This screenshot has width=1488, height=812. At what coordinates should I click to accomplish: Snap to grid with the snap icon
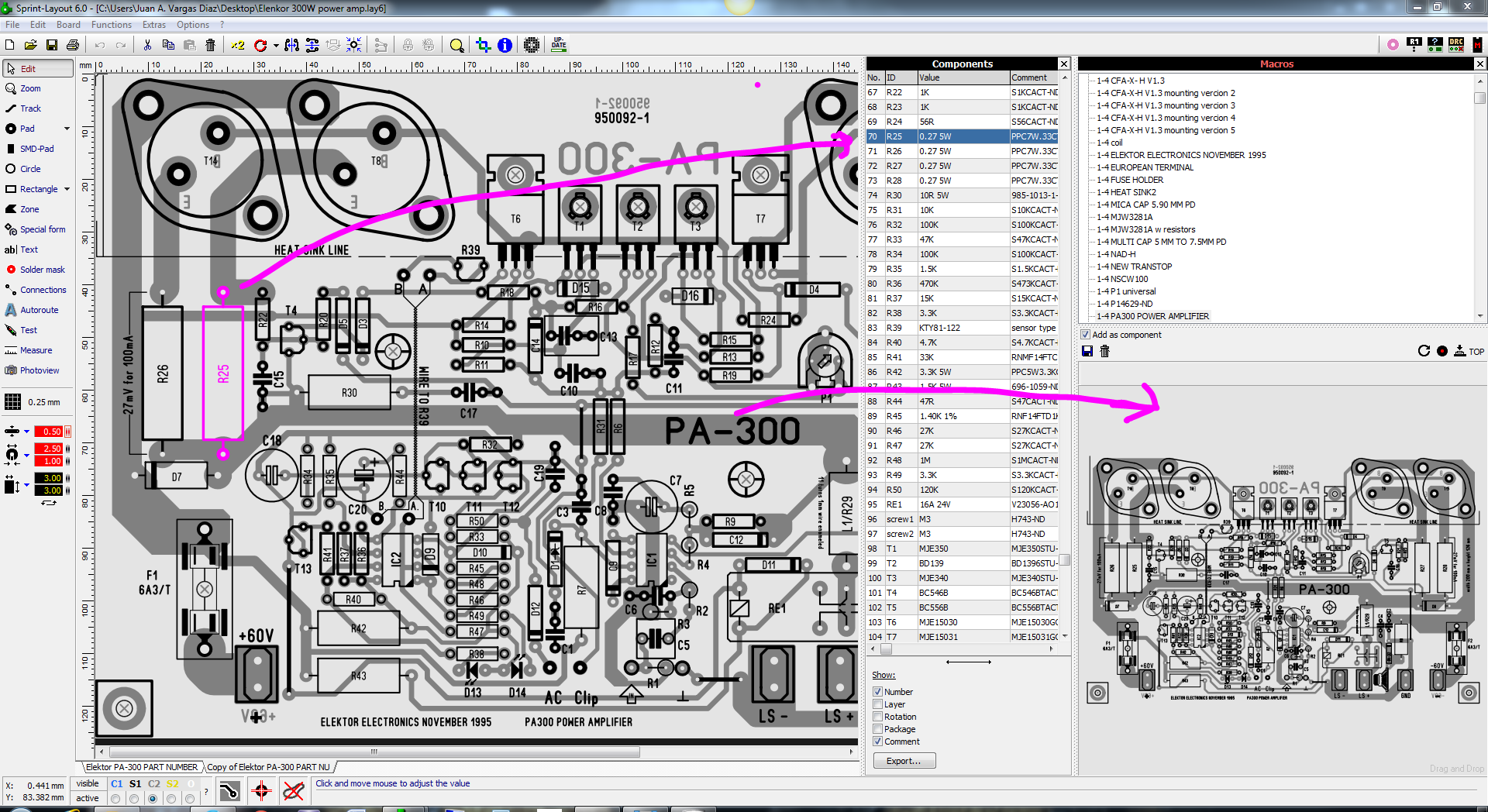pos(354,45)
